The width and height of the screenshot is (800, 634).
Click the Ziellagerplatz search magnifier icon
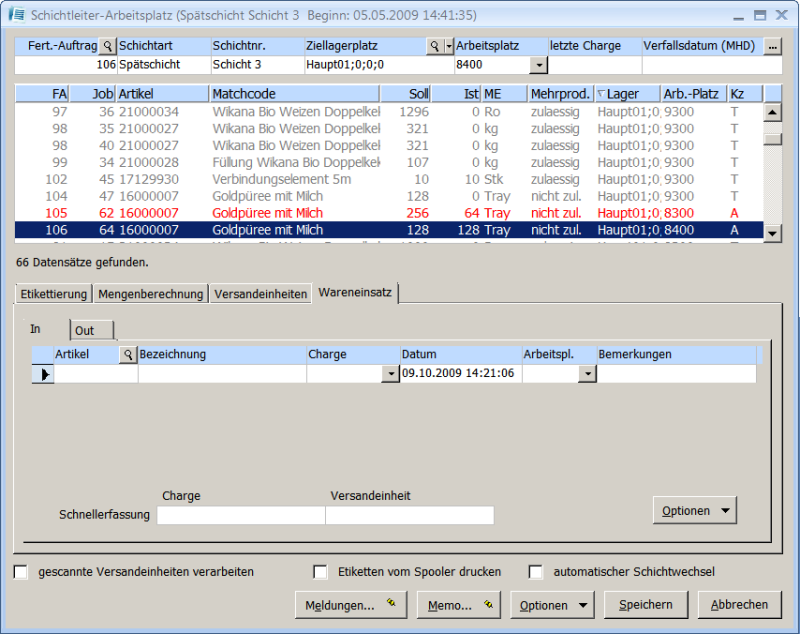[x=434, y=46]
